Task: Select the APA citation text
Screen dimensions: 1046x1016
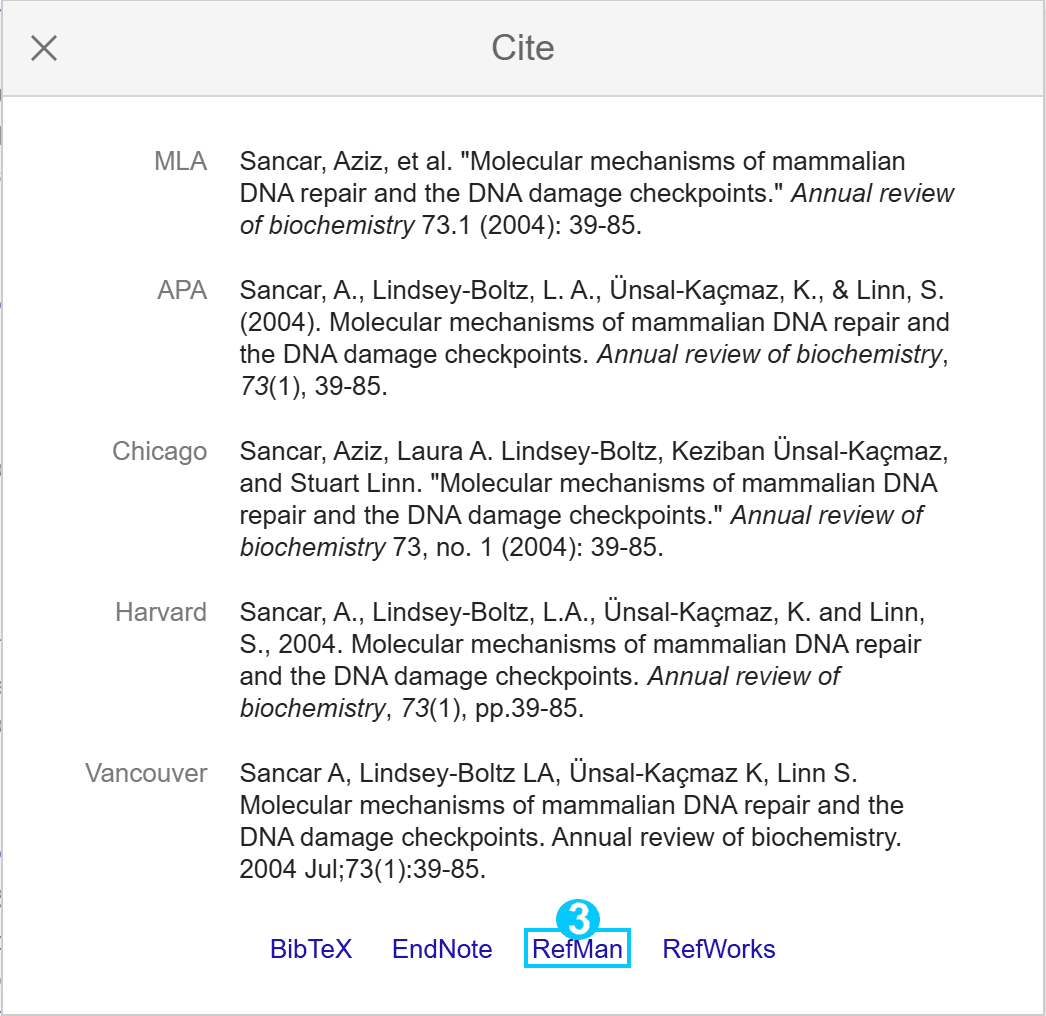Action: [594, 338]
